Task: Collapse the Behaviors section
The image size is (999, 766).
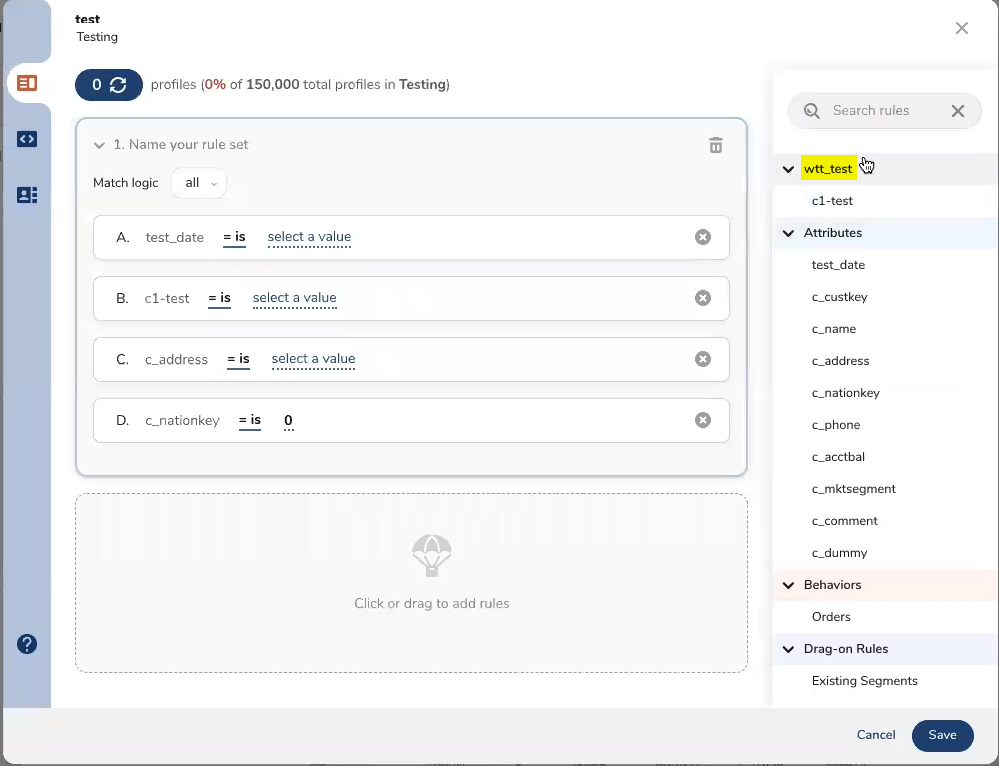Action: click(x=788, y=585)
